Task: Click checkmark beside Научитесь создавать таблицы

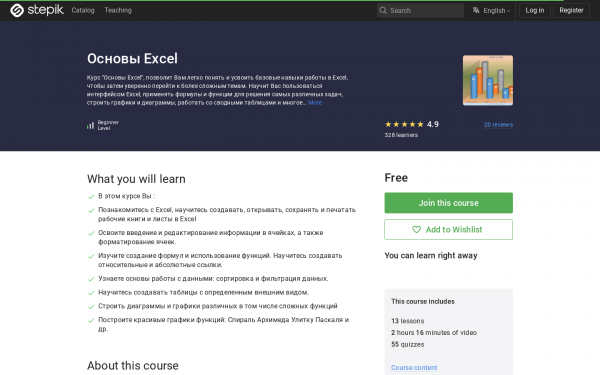Action: tap(91, 293)
